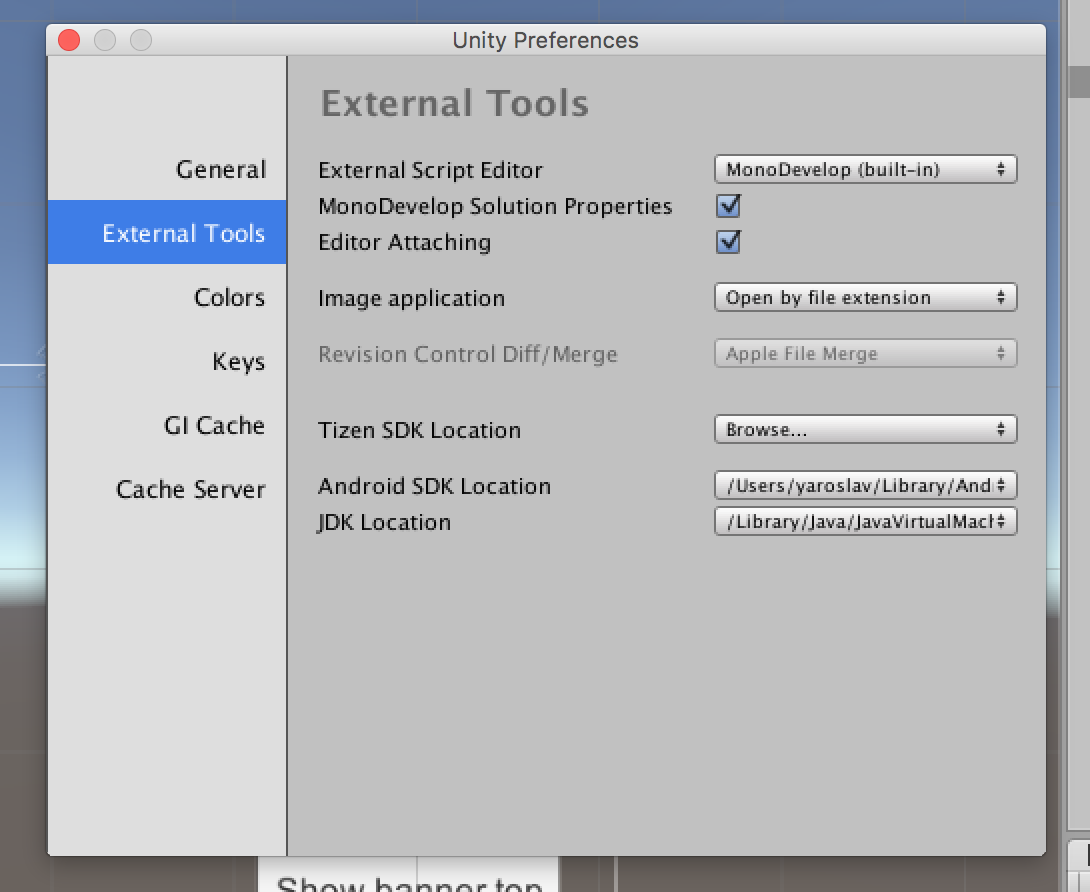Click the Revision Control Diff/Merge dropdown
Image resolution: width=1090 pixels, height=892 pixels.
865,354
